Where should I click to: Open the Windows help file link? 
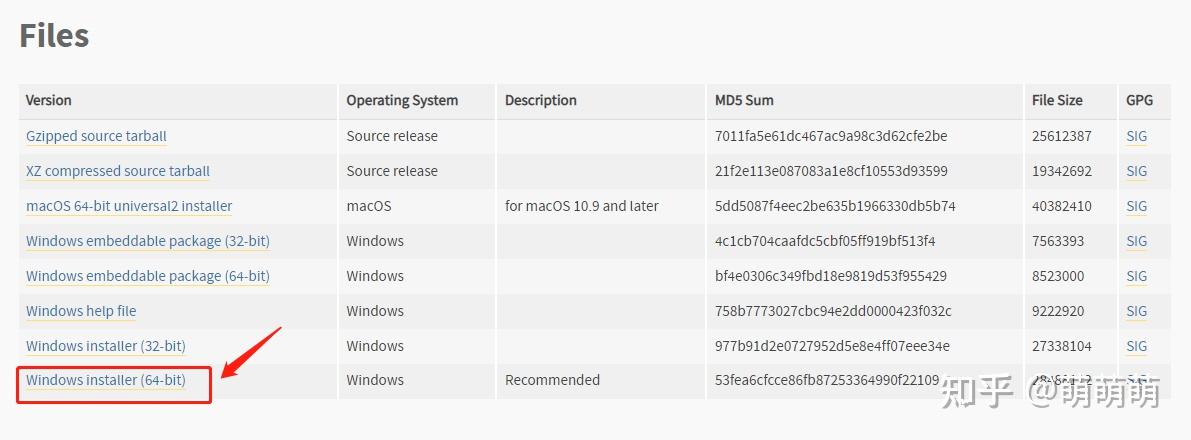click(x=81, y=311)
